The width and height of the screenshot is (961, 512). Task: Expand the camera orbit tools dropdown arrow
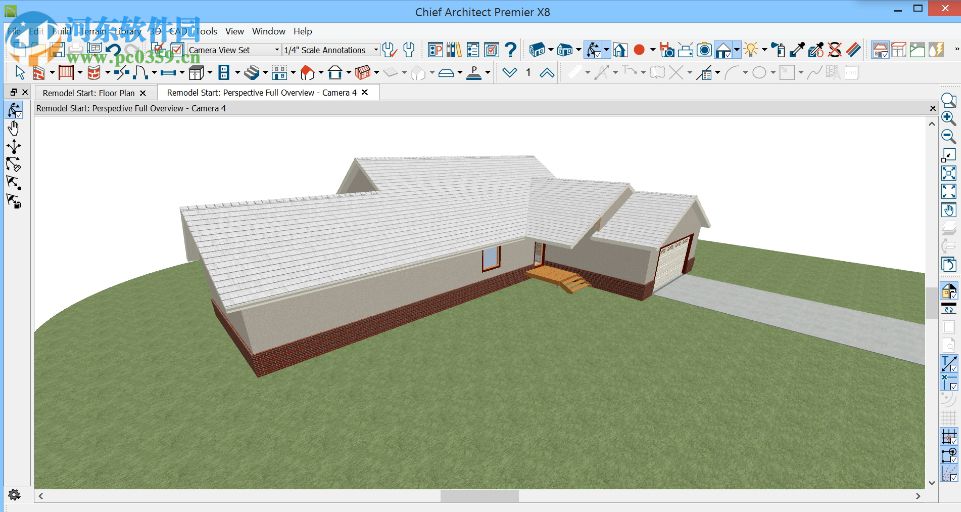606,50
